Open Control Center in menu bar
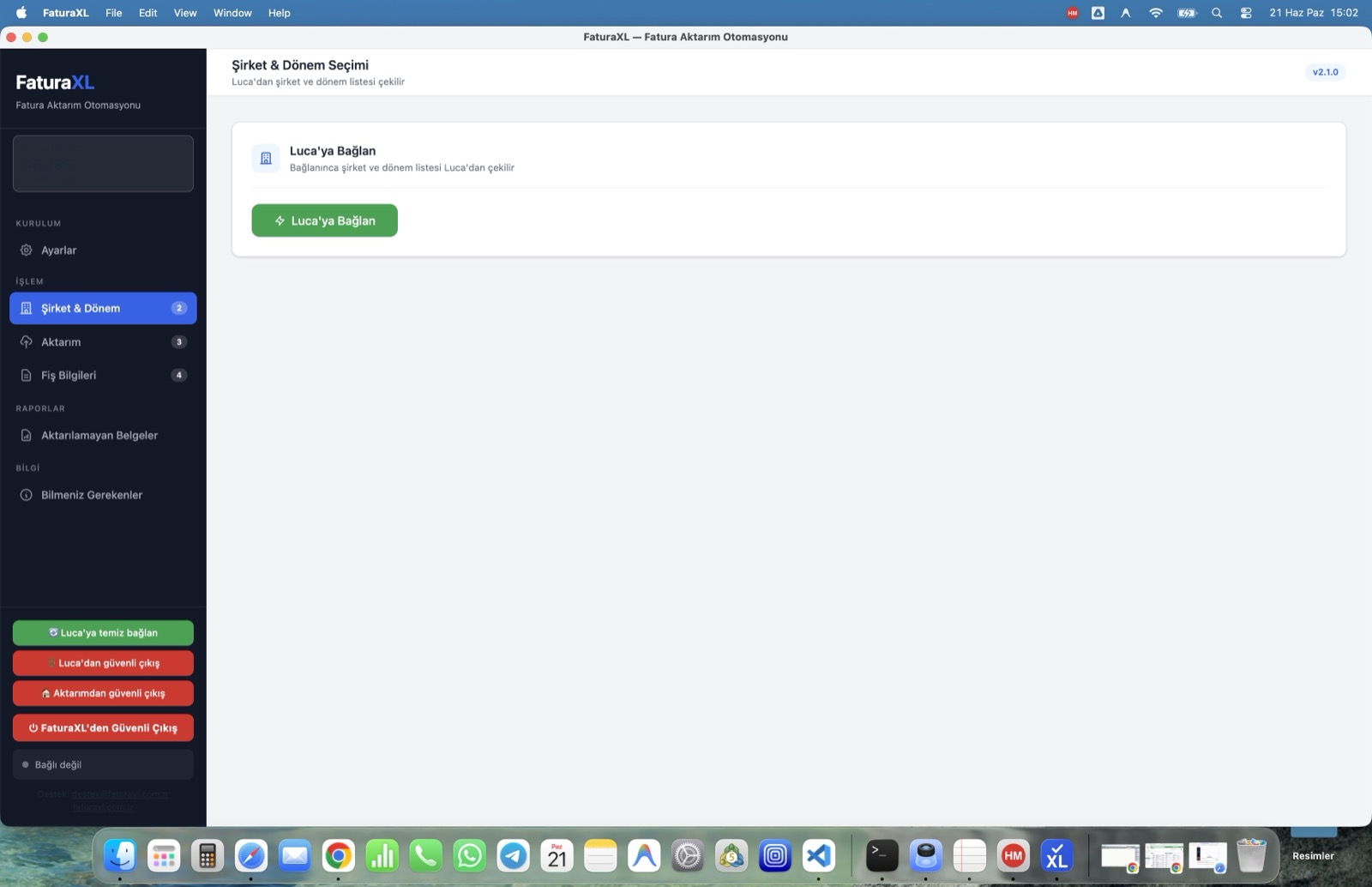The width and height of the screenshot is (1372, 887). (1246, 13)
